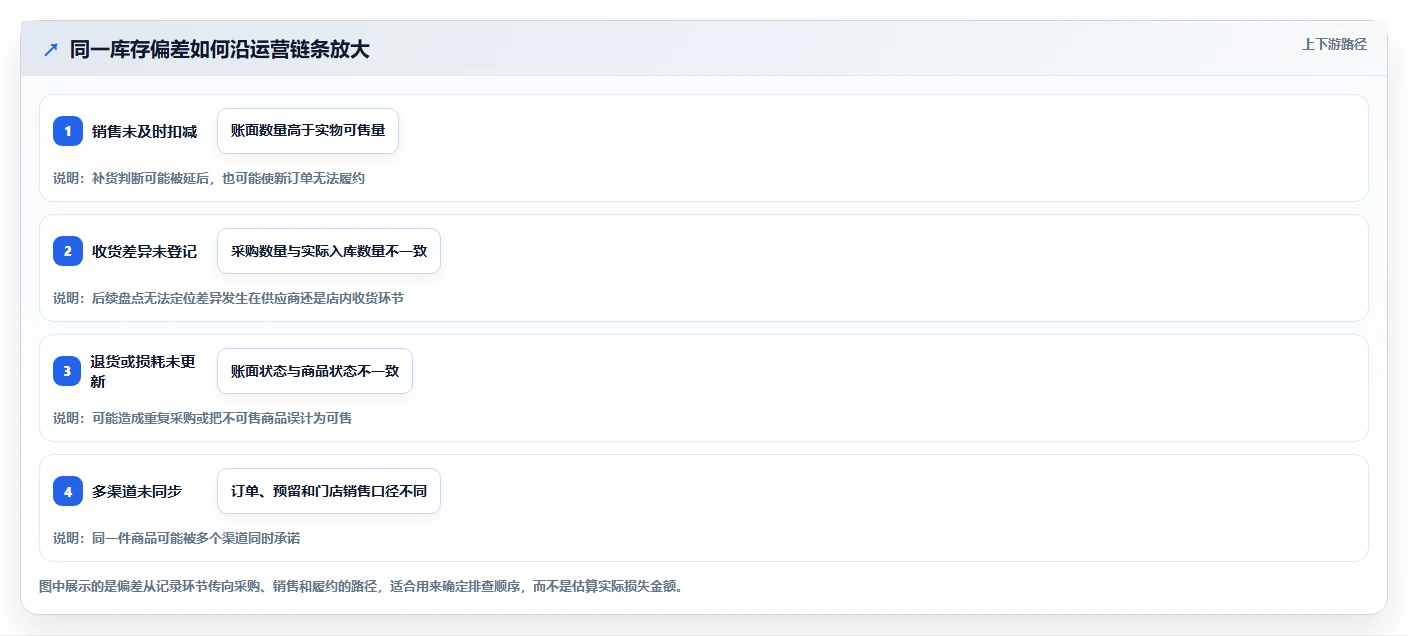Click the 上下游路径 label in the header
This screenshot has height=636, width=1408.
[1334, 44]
